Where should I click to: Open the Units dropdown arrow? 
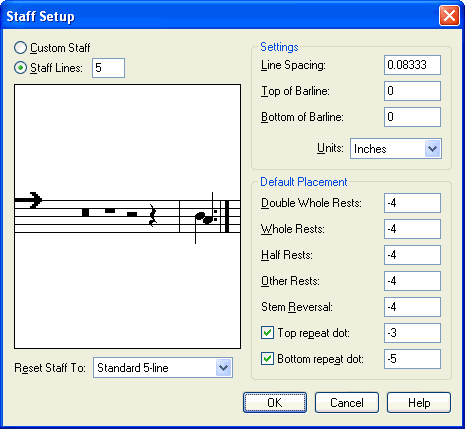(x=432, y=148)
